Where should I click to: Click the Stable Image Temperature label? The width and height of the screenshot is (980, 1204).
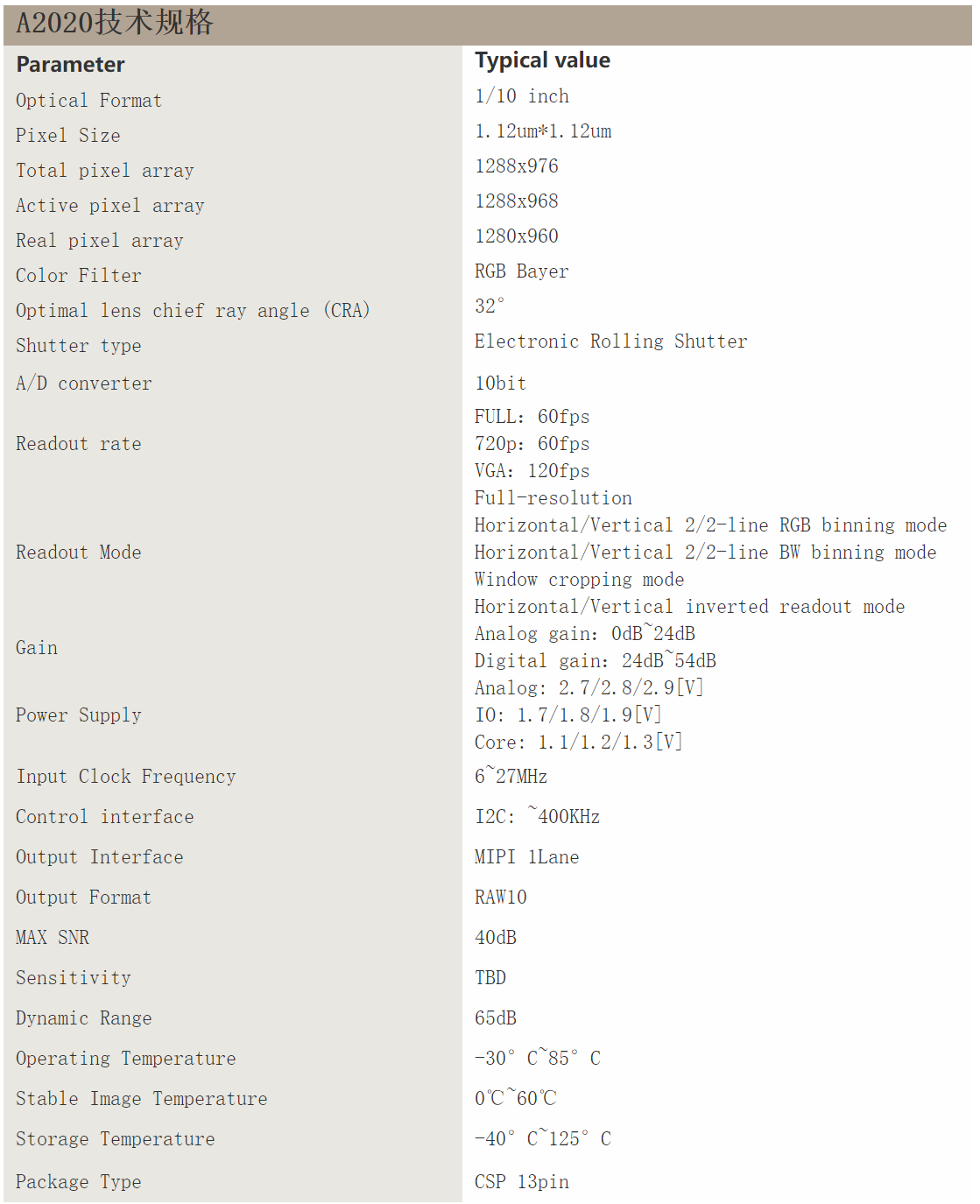[x=141, y=1099]
